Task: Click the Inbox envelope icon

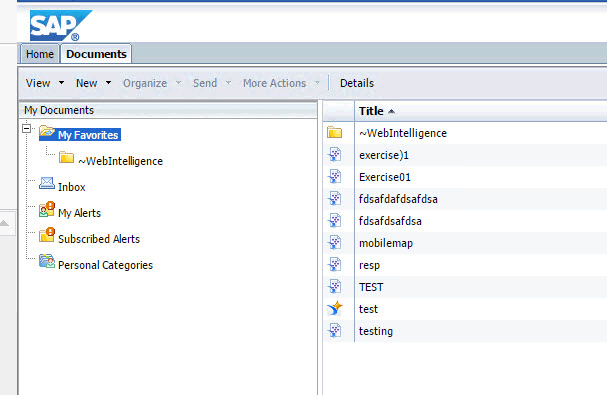Action: [x=47, y=184]
